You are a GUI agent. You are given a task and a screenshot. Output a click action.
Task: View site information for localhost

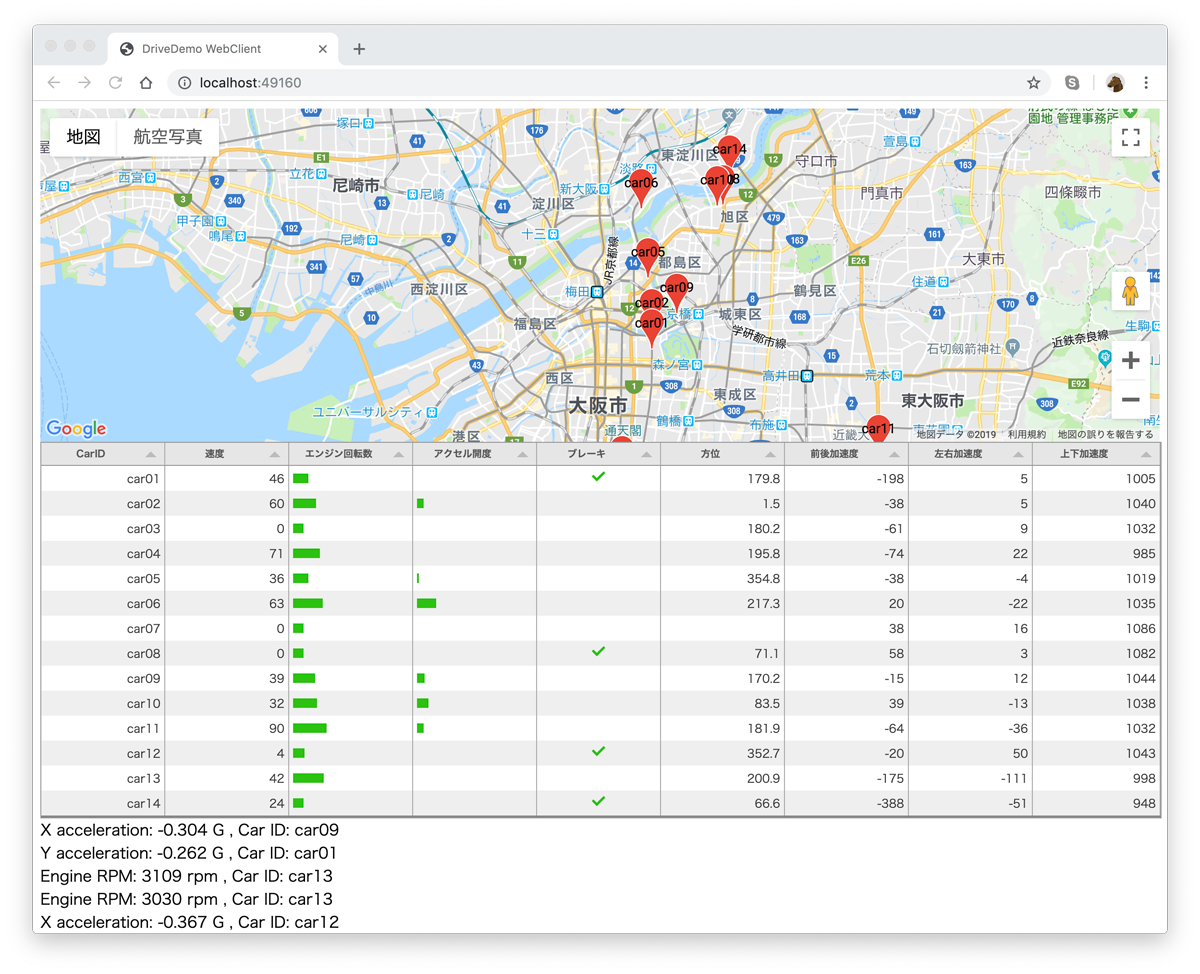[x=184, y=83]
